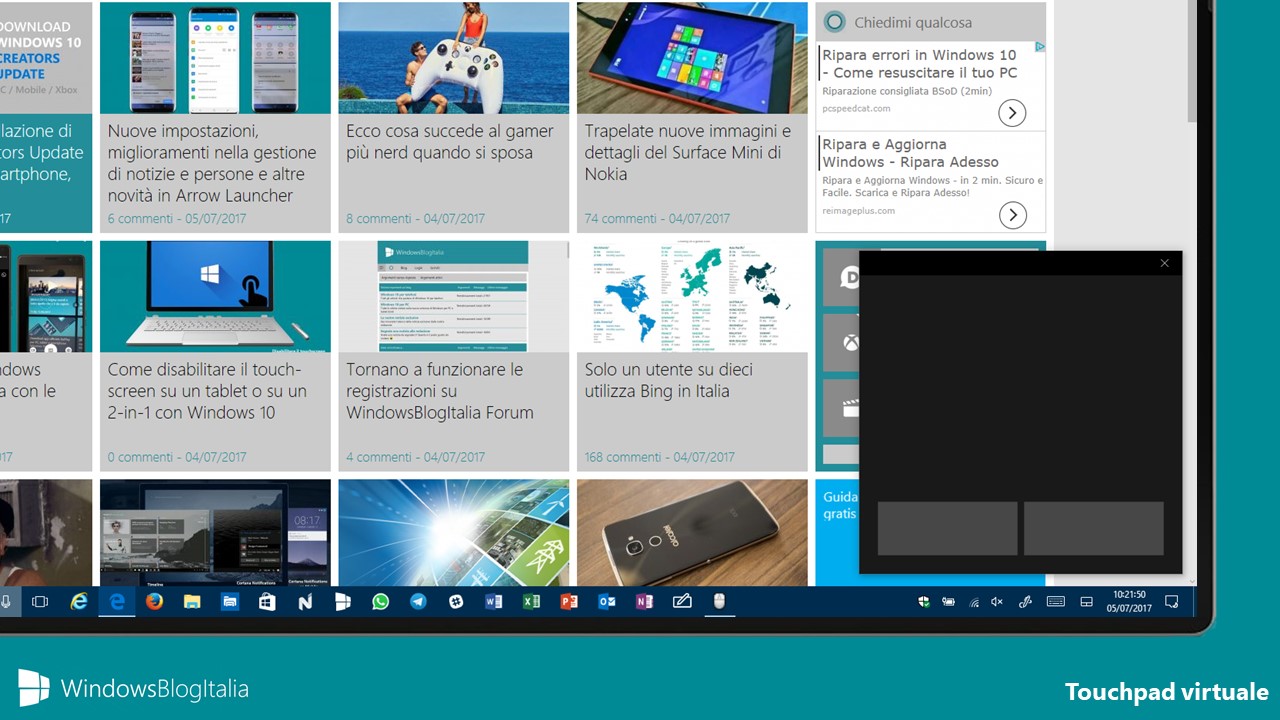Close the virtual touchpad window
This screenshot has width=1280, height=720.
1164,263
